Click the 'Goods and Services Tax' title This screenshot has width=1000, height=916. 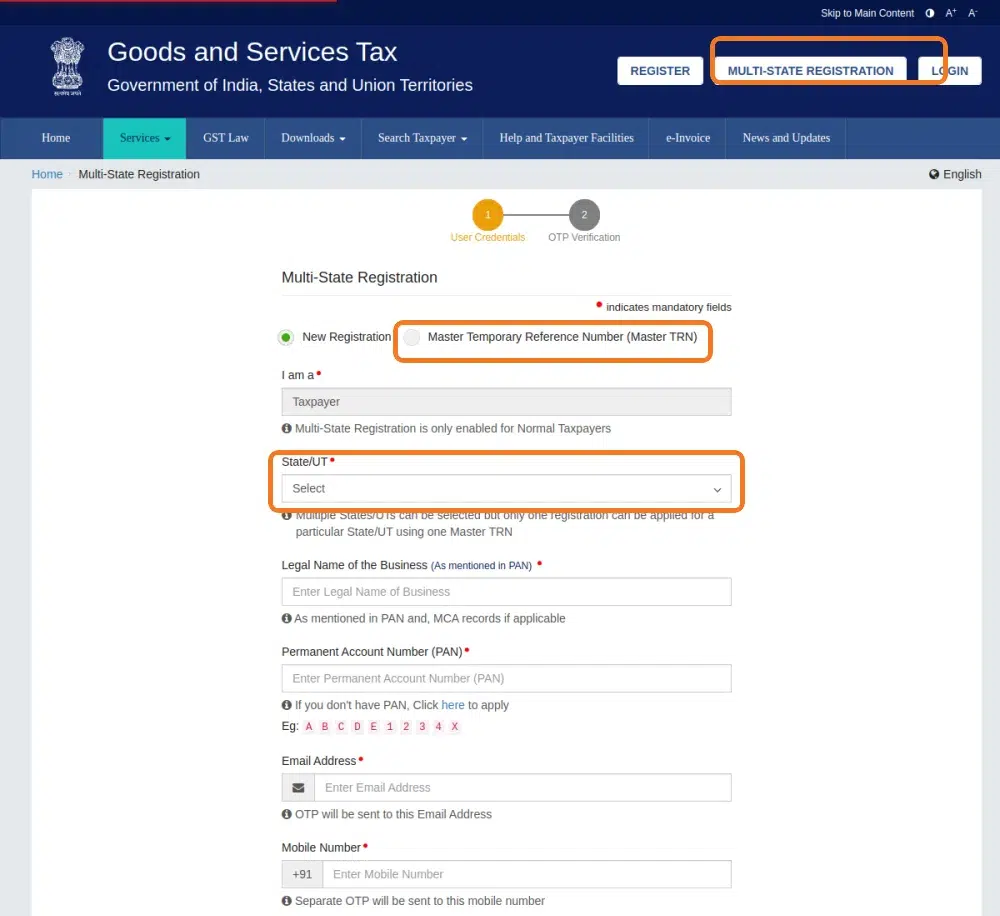tap(253, 52)
